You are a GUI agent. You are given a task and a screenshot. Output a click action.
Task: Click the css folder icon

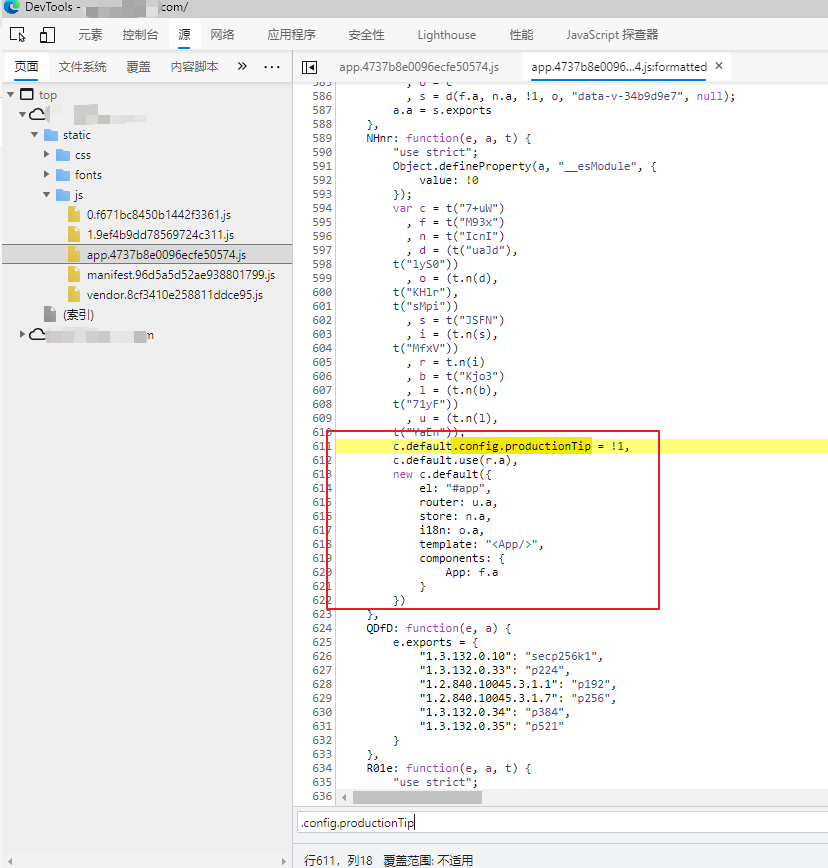pyautogui.click(x=63, y=154)
